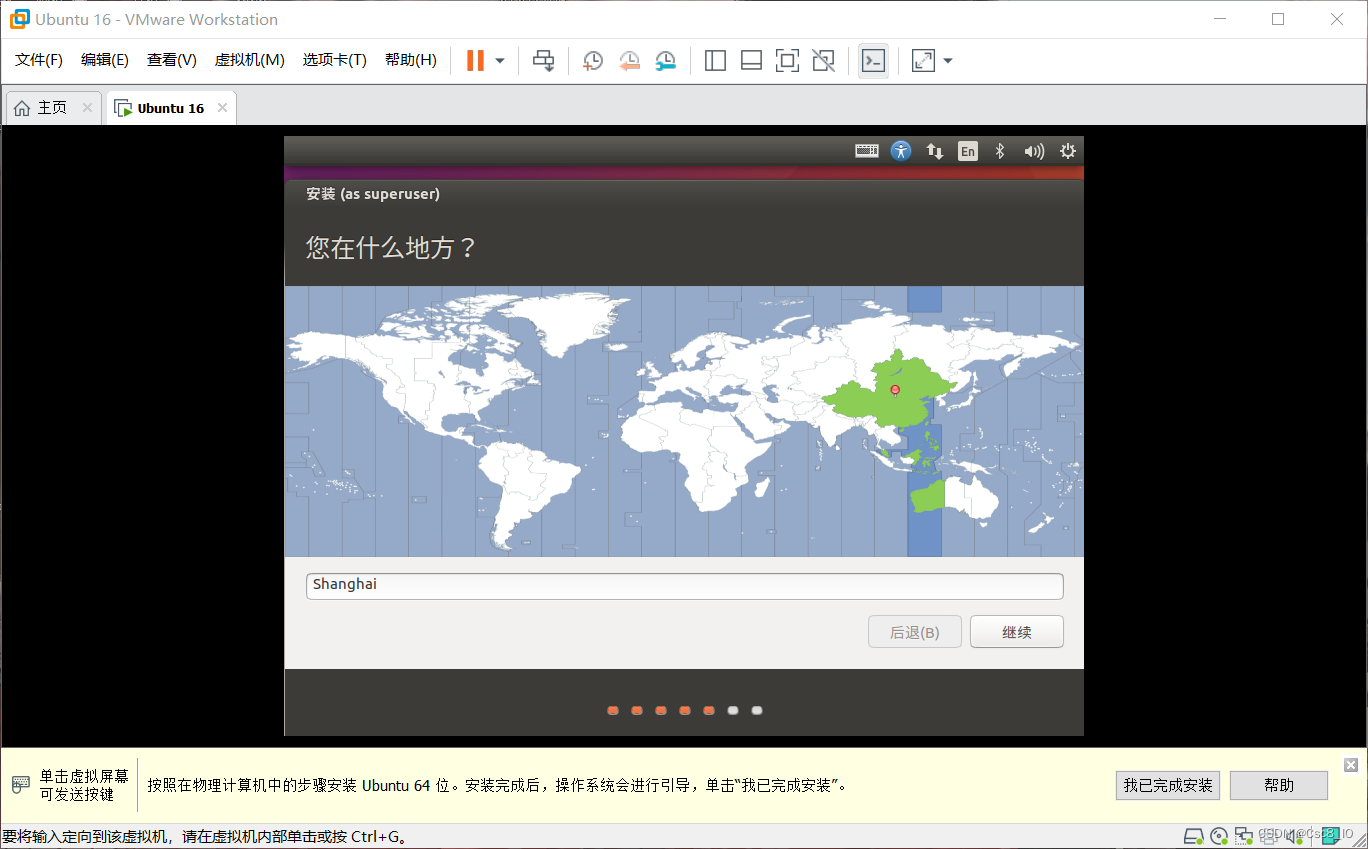Click the red location pin on the map
1368x849 pixels.
(895, 390)
